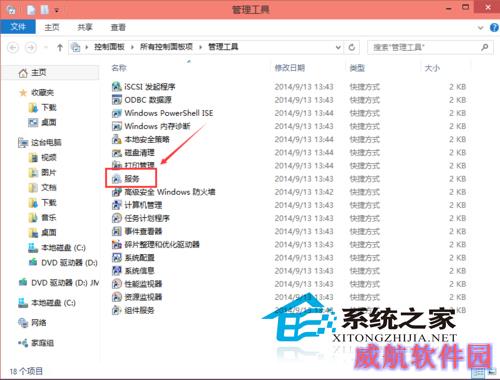
Task: Open 磁盘清理 icon
Action: point(116,153)
